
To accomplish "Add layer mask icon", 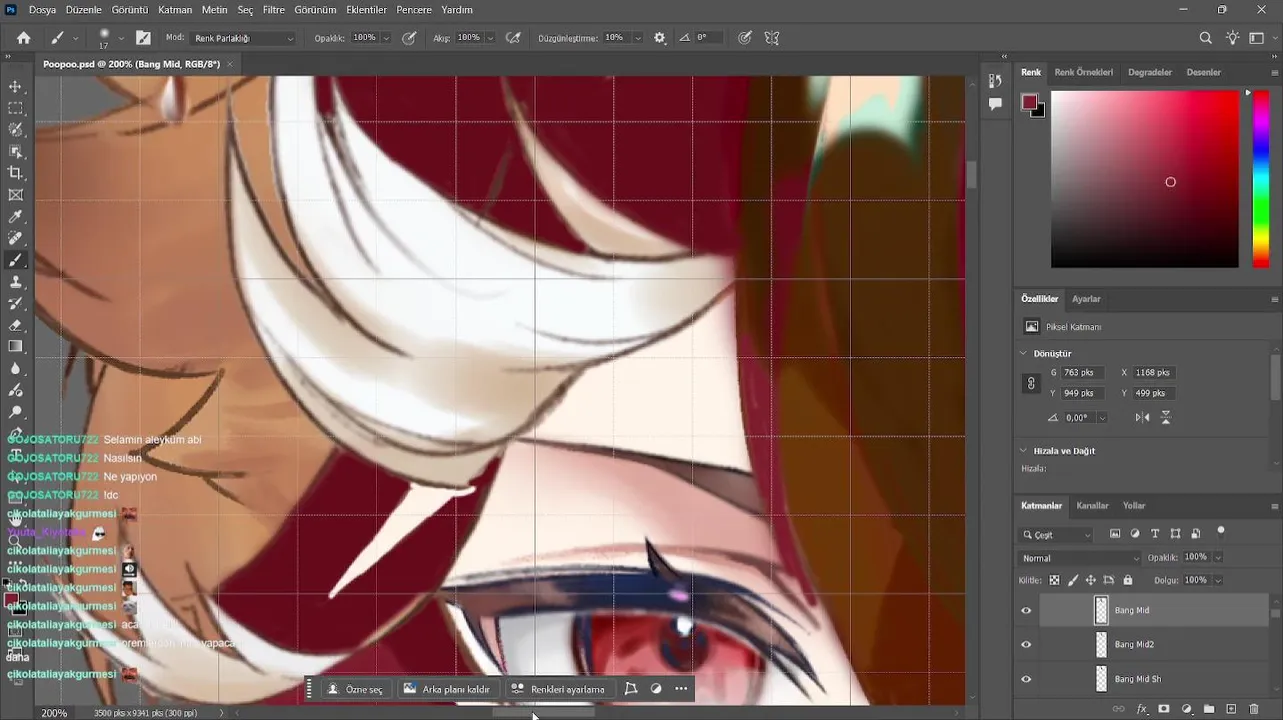I will tap(1164, 709).
